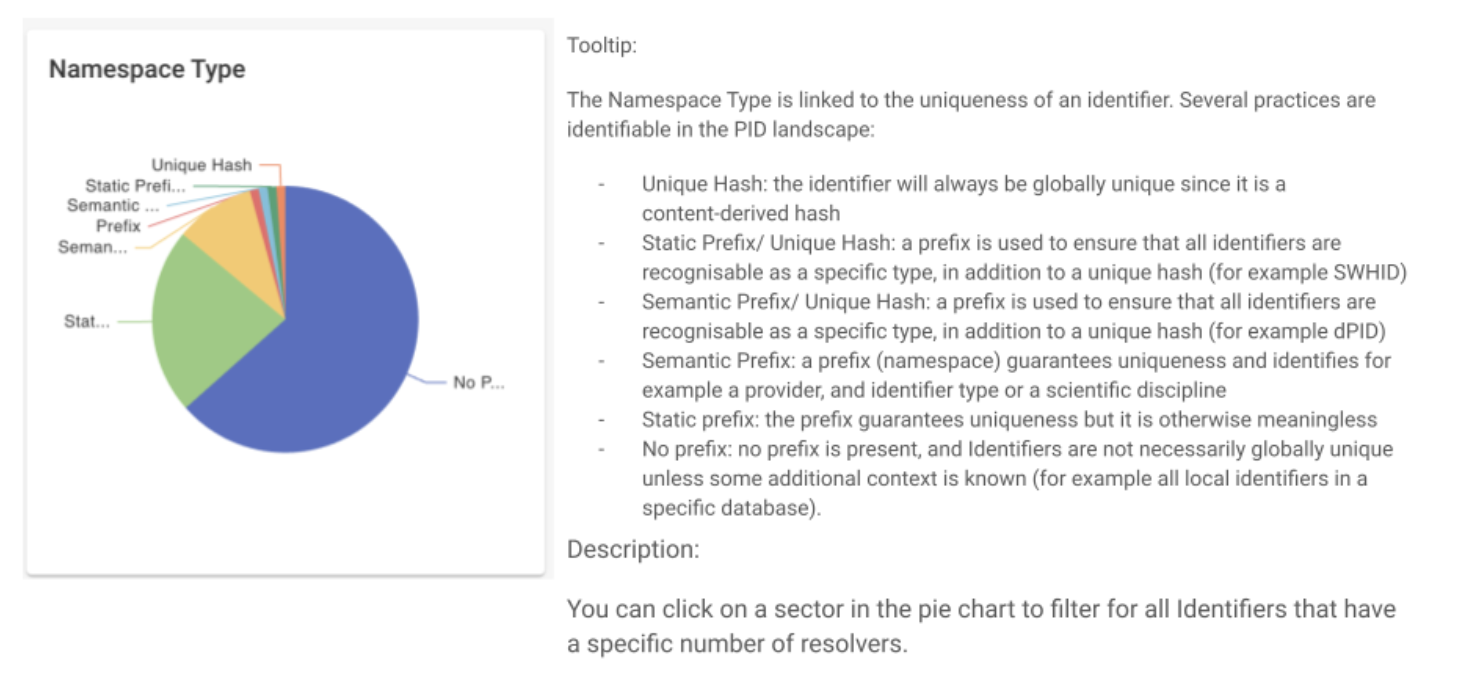Click the "Tooltip:" heading text
1478x684 pixels.
(x=602, y=45)
